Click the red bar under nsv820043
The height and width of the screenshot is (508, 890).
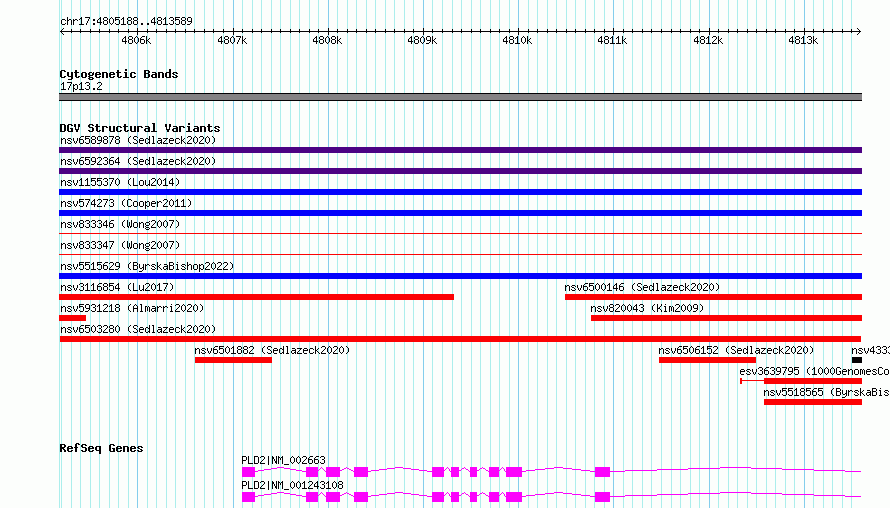click(727, 318)
